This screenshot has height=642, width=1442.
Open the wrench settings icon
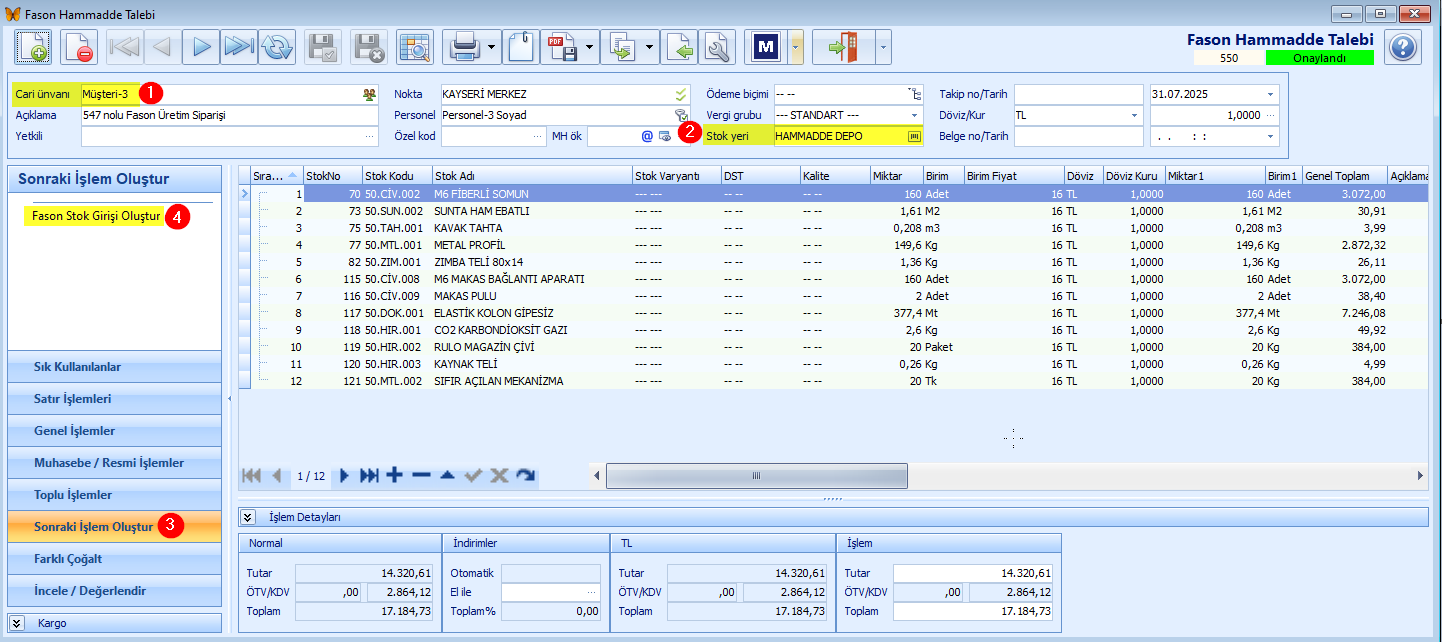[x=717, y=46]
